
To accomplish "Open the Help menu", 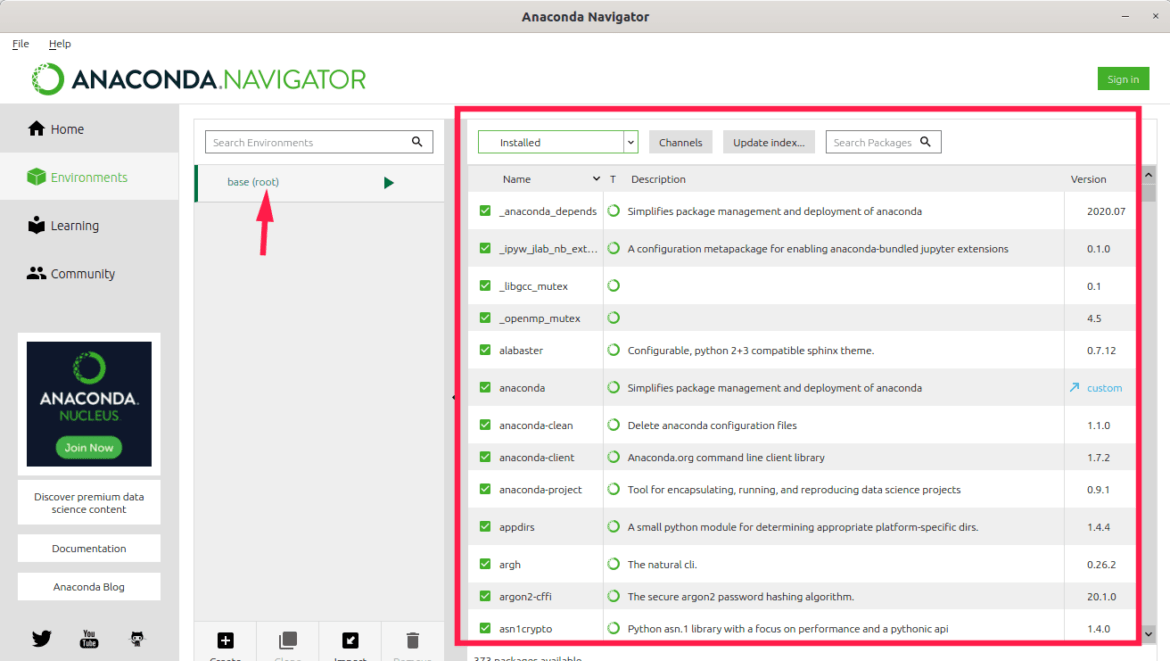I will [x=60, y=43].
